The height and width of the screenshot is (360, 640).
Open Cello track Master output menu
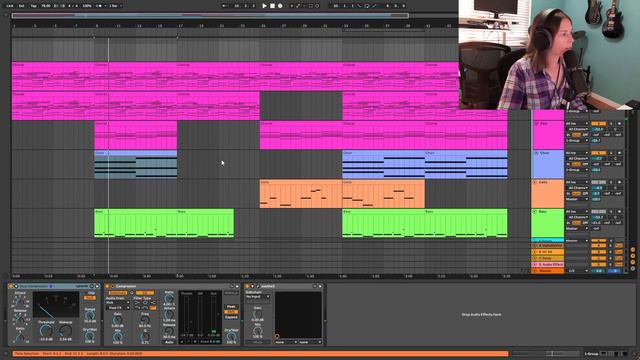[577, 199]
